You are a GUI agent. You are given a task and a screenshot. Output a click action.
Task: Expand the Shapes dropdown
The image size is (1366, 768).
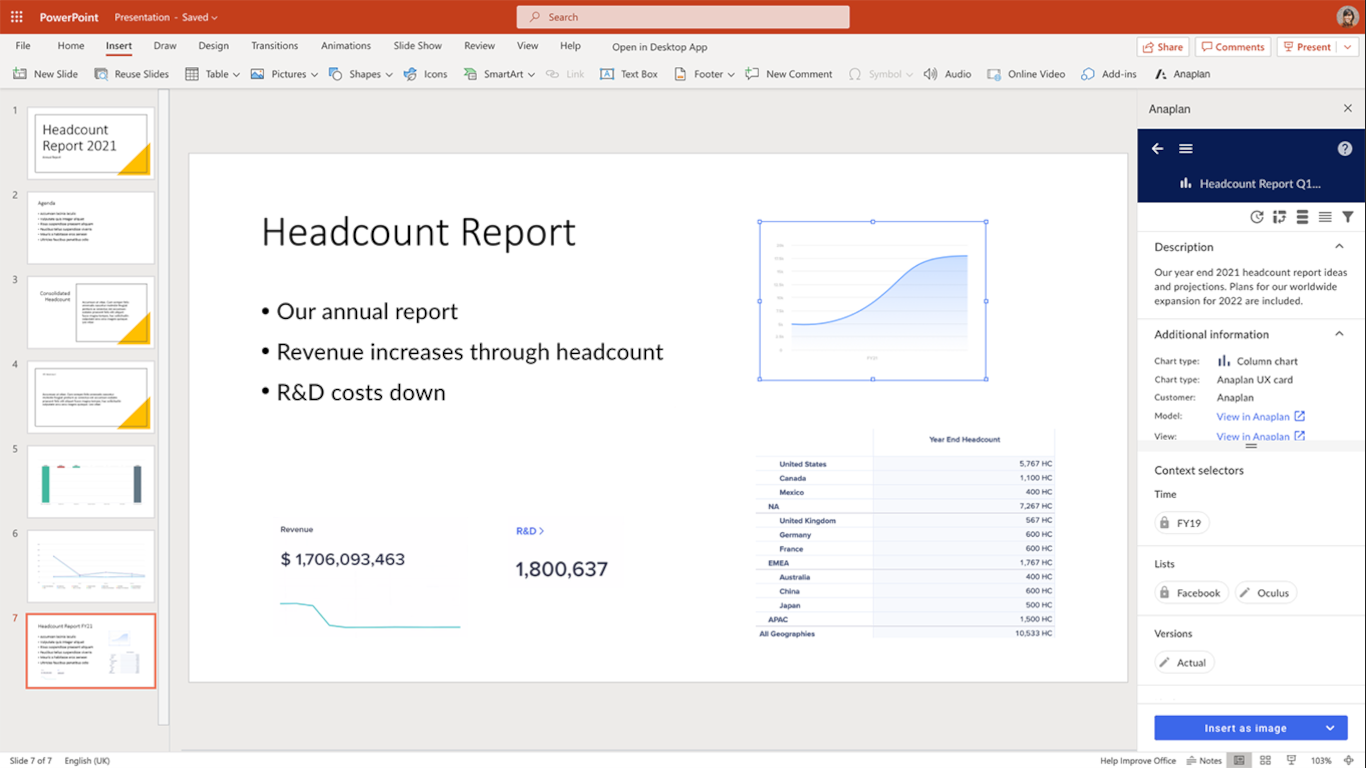pos(387,75)
